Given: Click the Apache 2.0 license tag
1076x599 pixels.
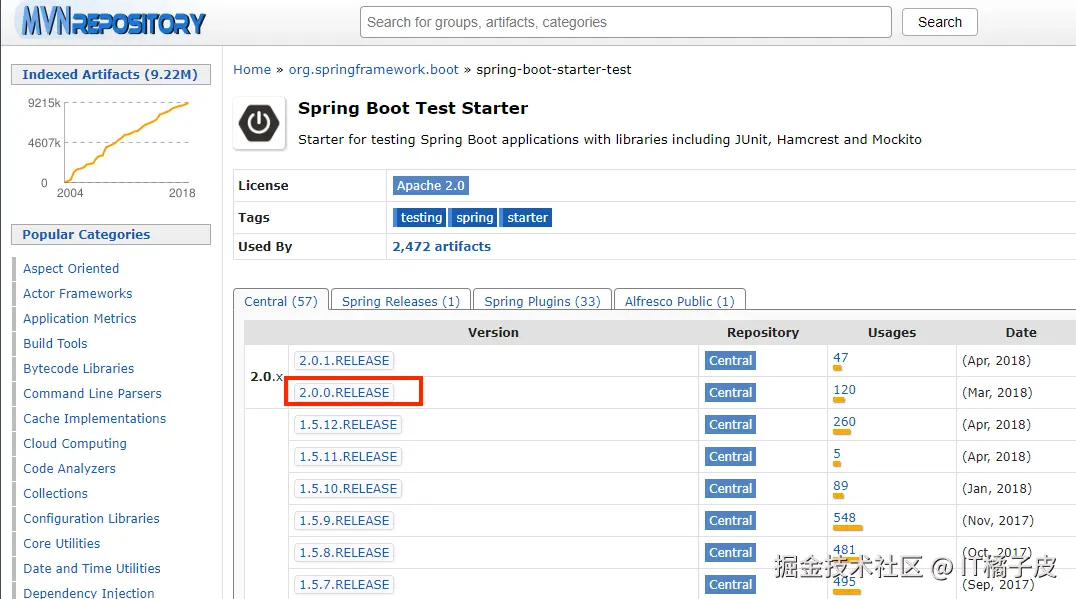Looking at the screenshot, I should click(430, 185).
